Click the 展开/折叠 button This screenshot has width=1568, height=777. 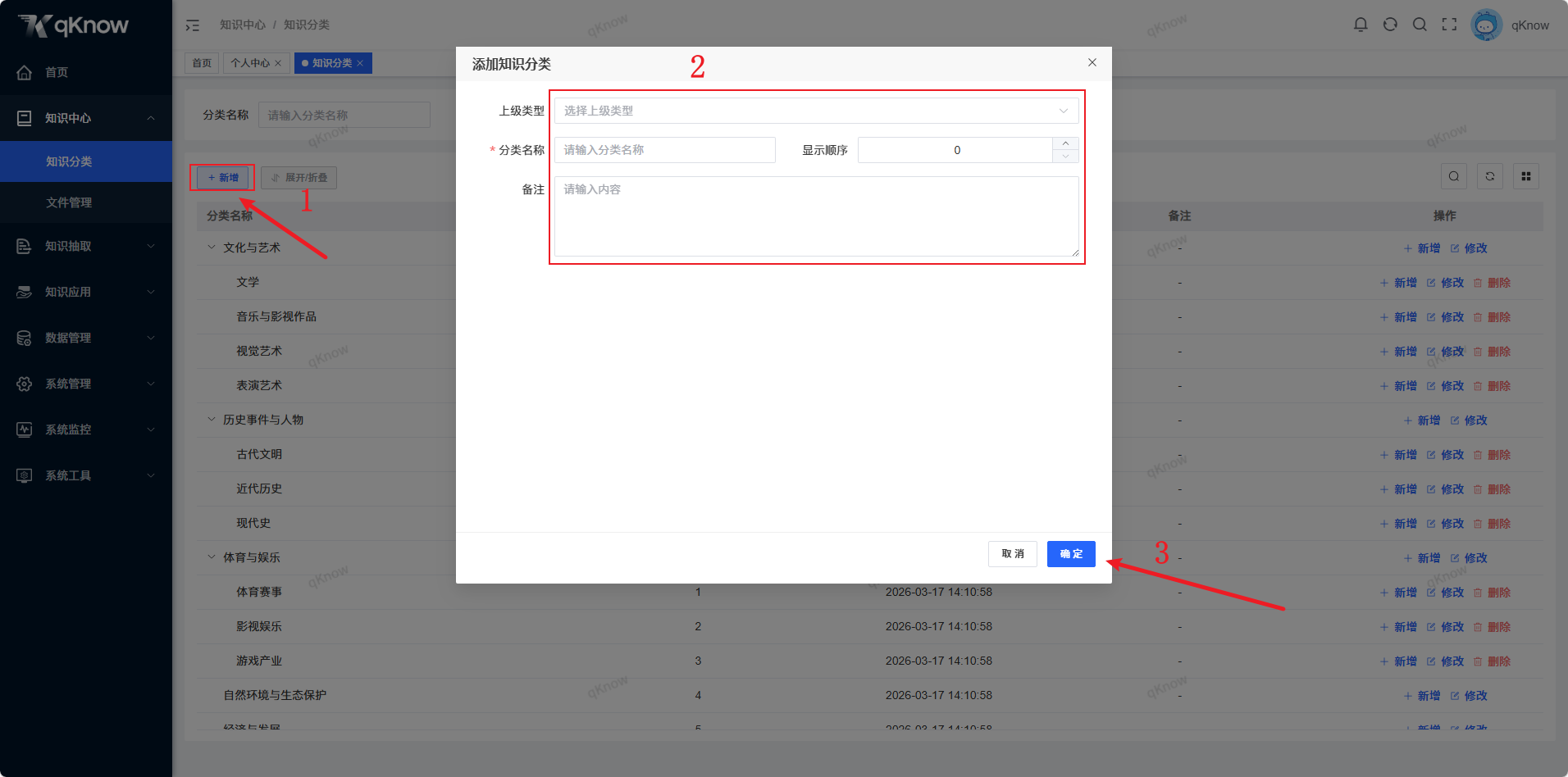pos(299,178)
